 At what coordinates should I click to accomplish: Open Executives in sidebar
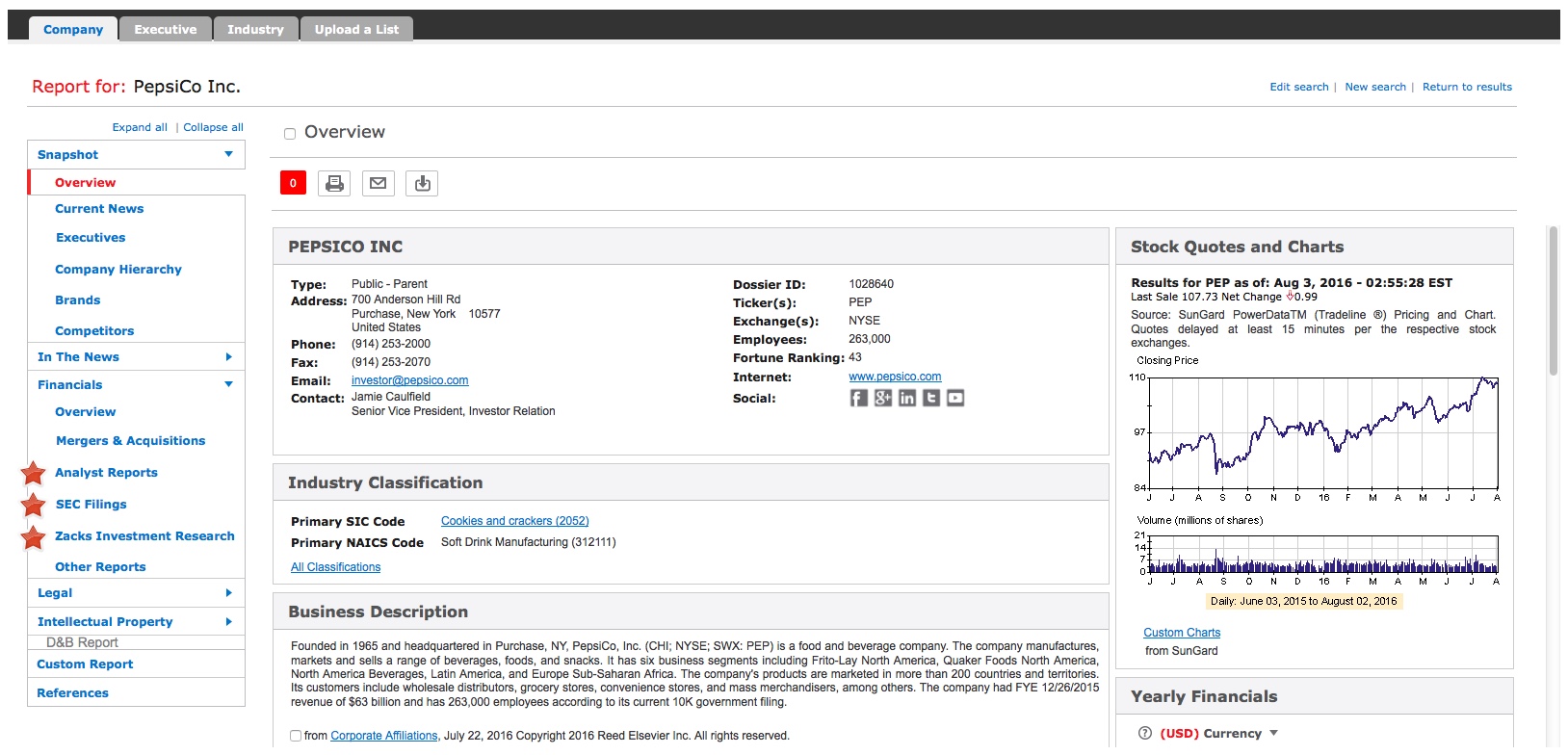point(91,237)
